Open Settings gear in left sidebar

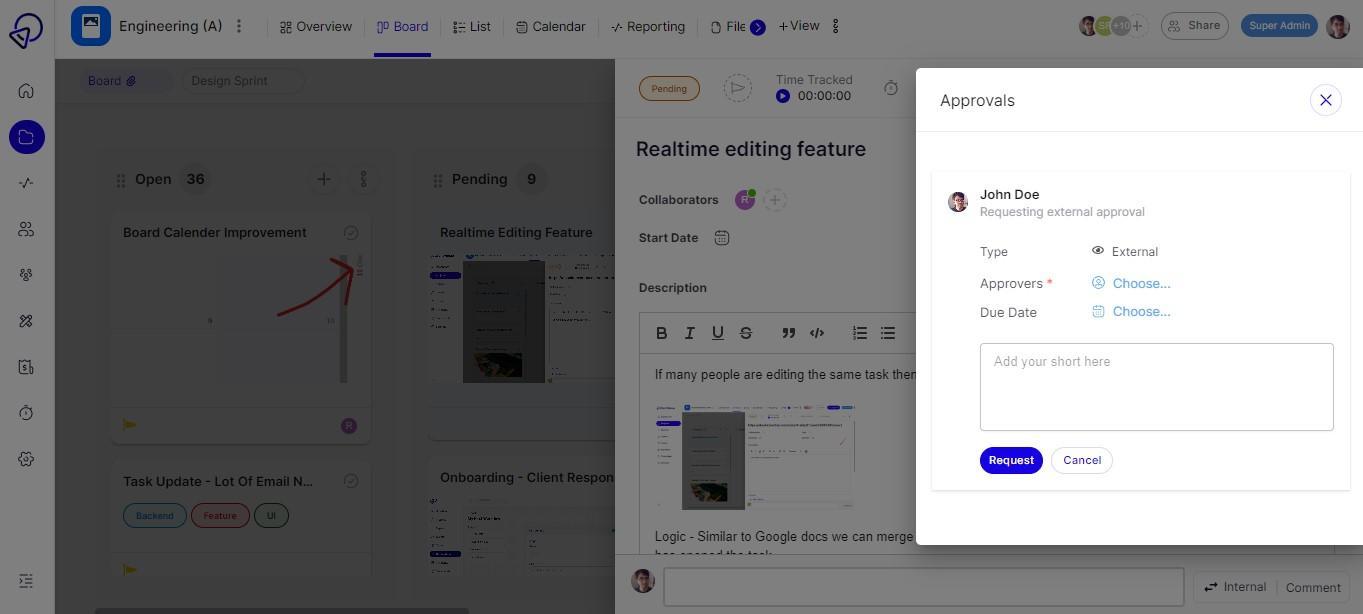tap(26, 459)
